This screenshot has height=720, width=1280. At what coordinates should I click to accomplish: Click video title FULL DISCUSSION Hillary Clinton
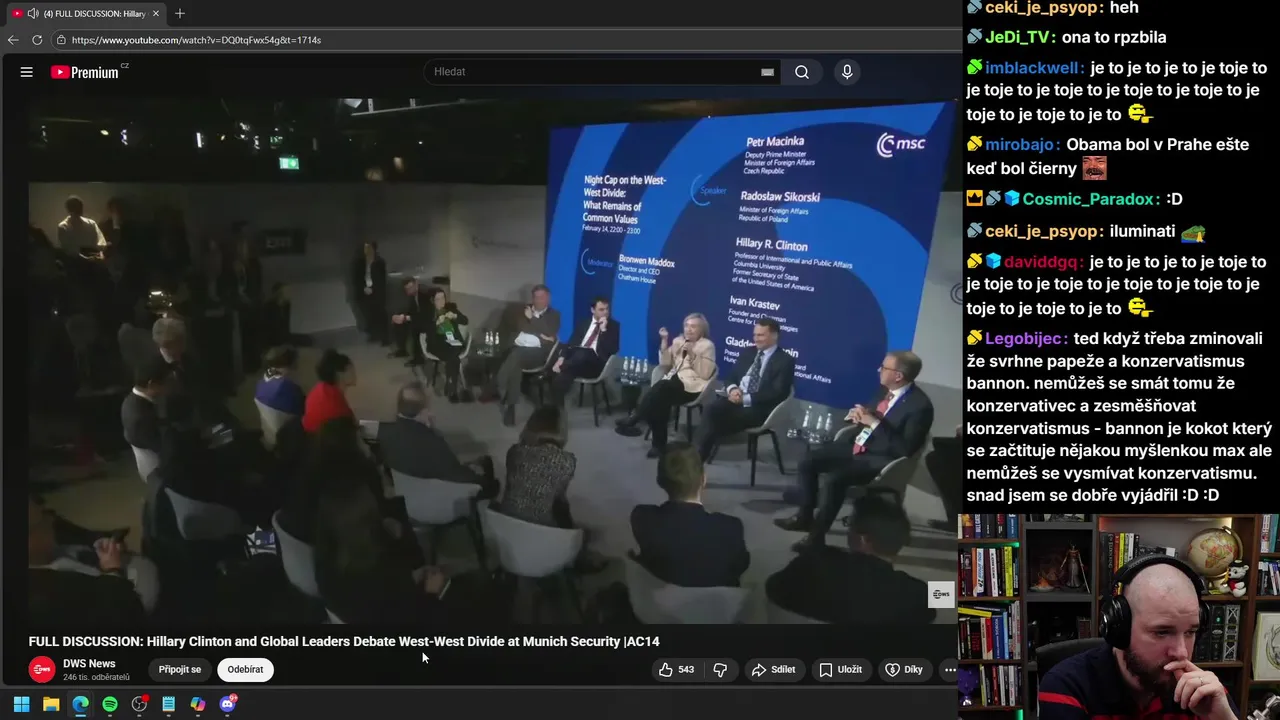(344, 642)
